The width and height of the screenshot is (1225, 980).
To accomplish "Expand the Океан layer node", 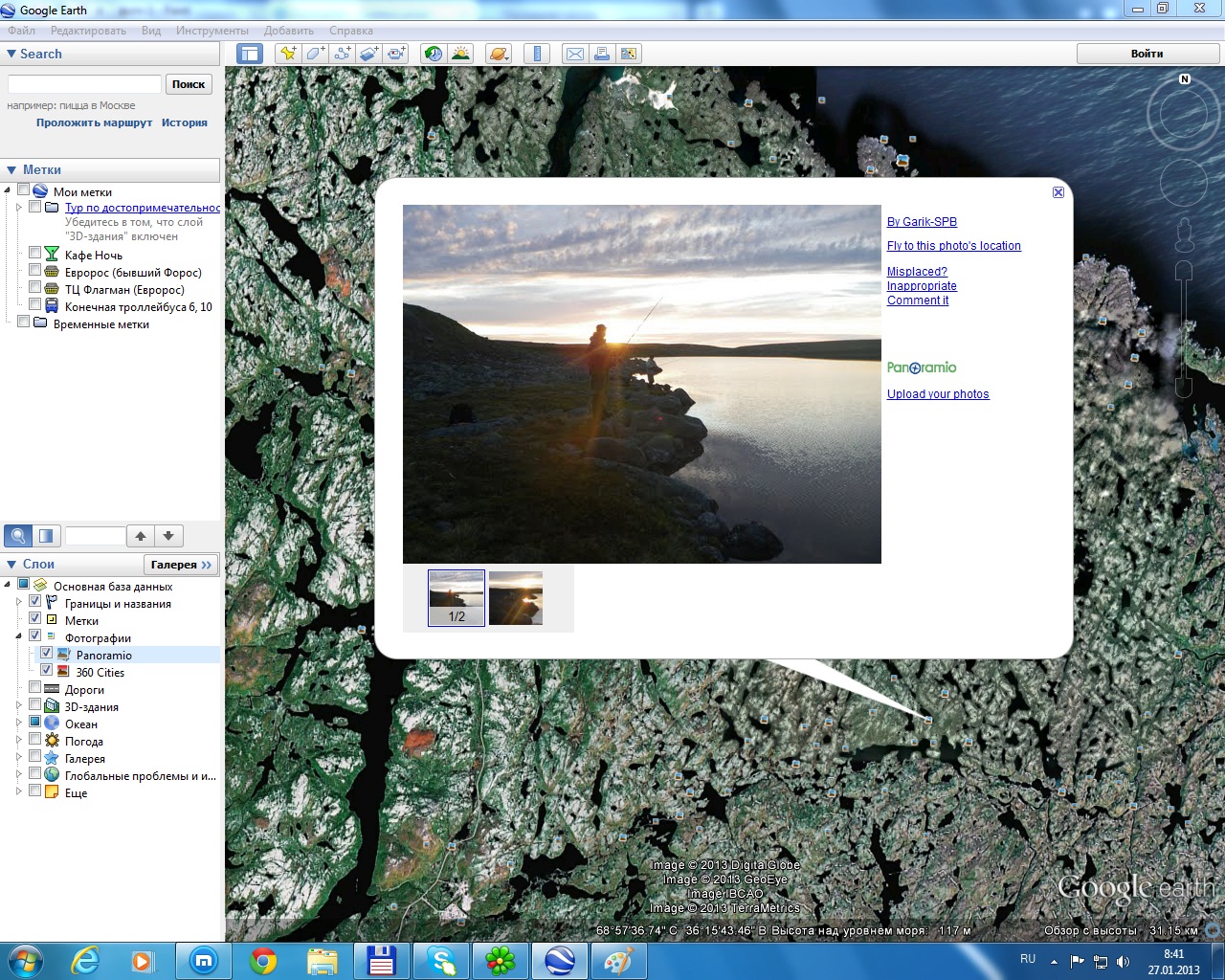I will coord(19,723).
